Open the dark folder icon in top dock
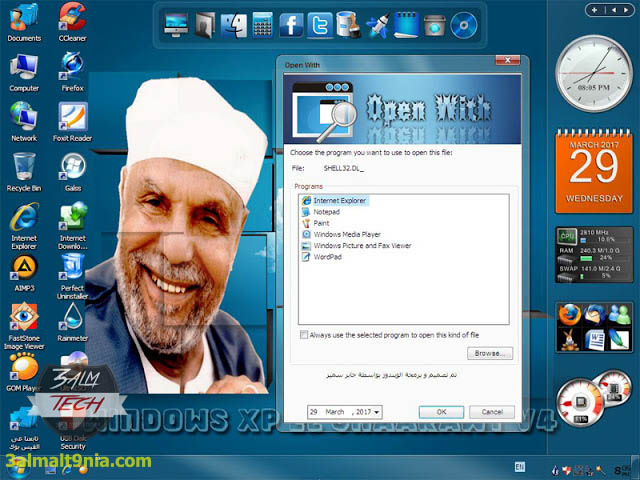Screen dimensions: 640x480 (205, 25)
